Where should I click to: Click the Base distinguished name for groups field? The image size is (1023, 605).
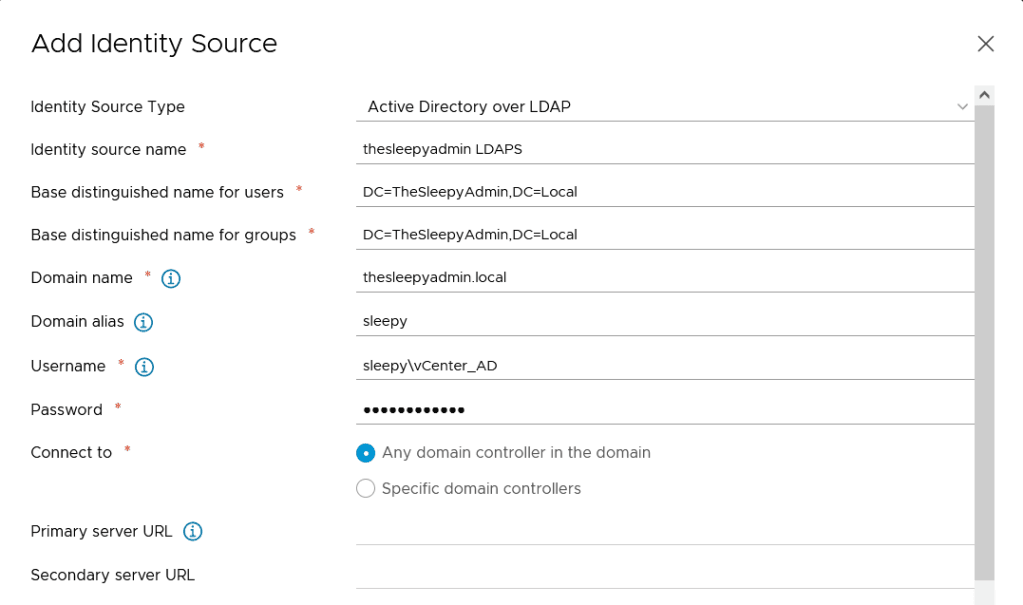[664, 235]
